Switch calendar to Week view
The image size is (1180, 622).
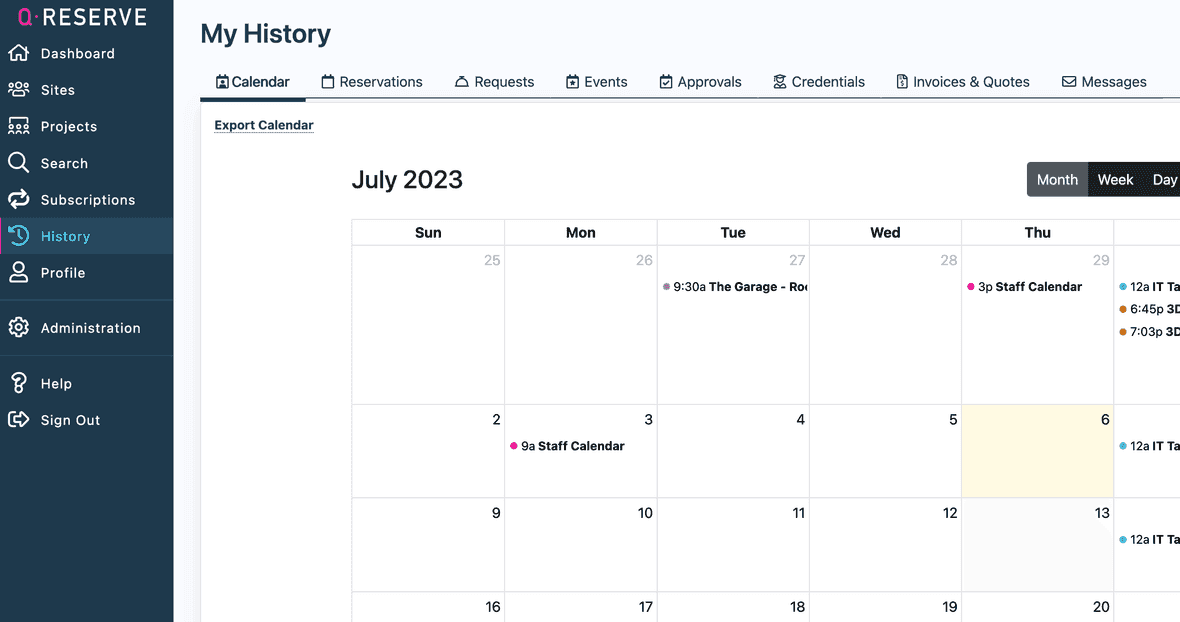pos(1115,180)
